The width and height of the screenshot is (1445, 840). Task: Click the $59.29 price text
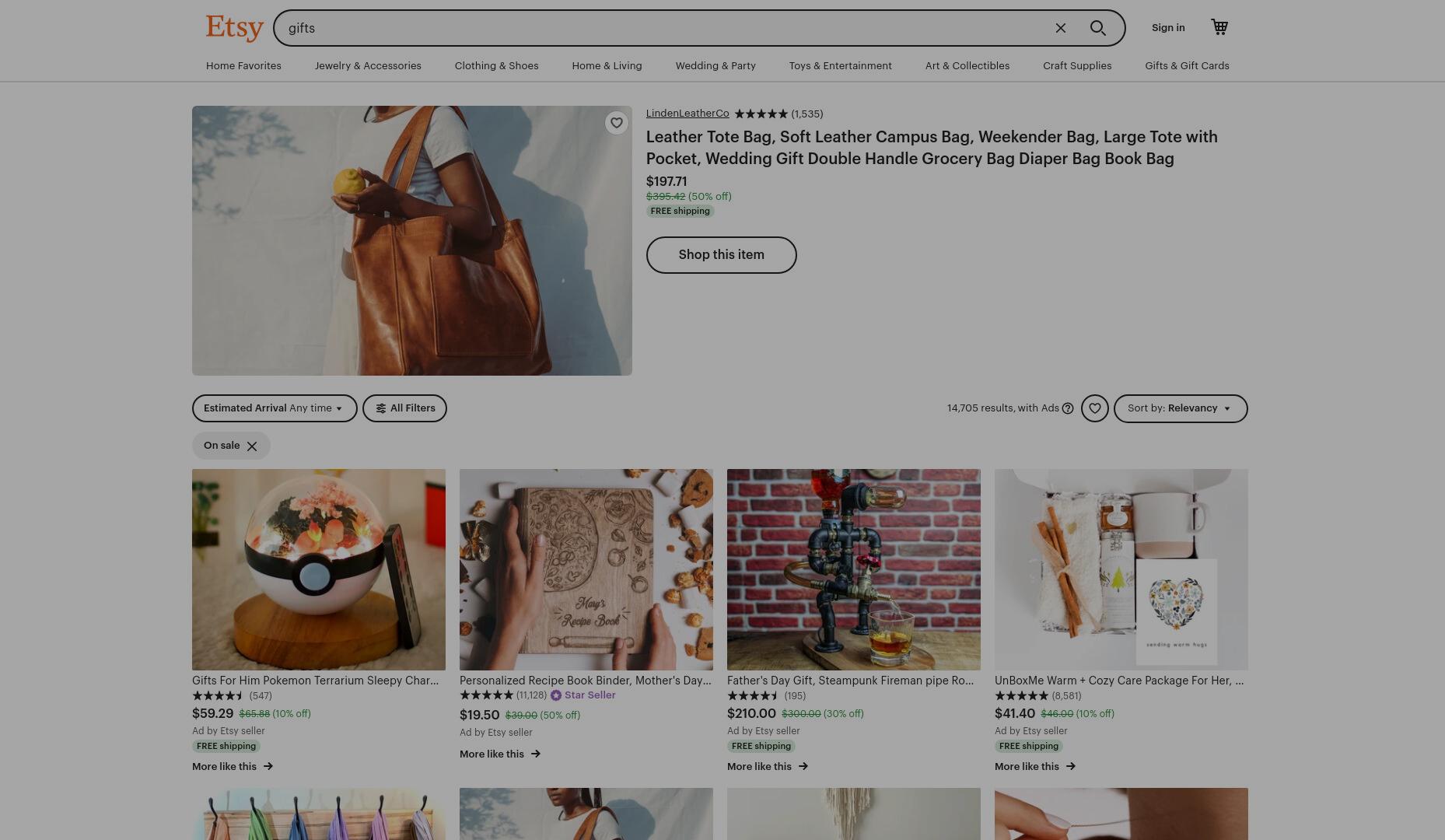coord(212,714)
